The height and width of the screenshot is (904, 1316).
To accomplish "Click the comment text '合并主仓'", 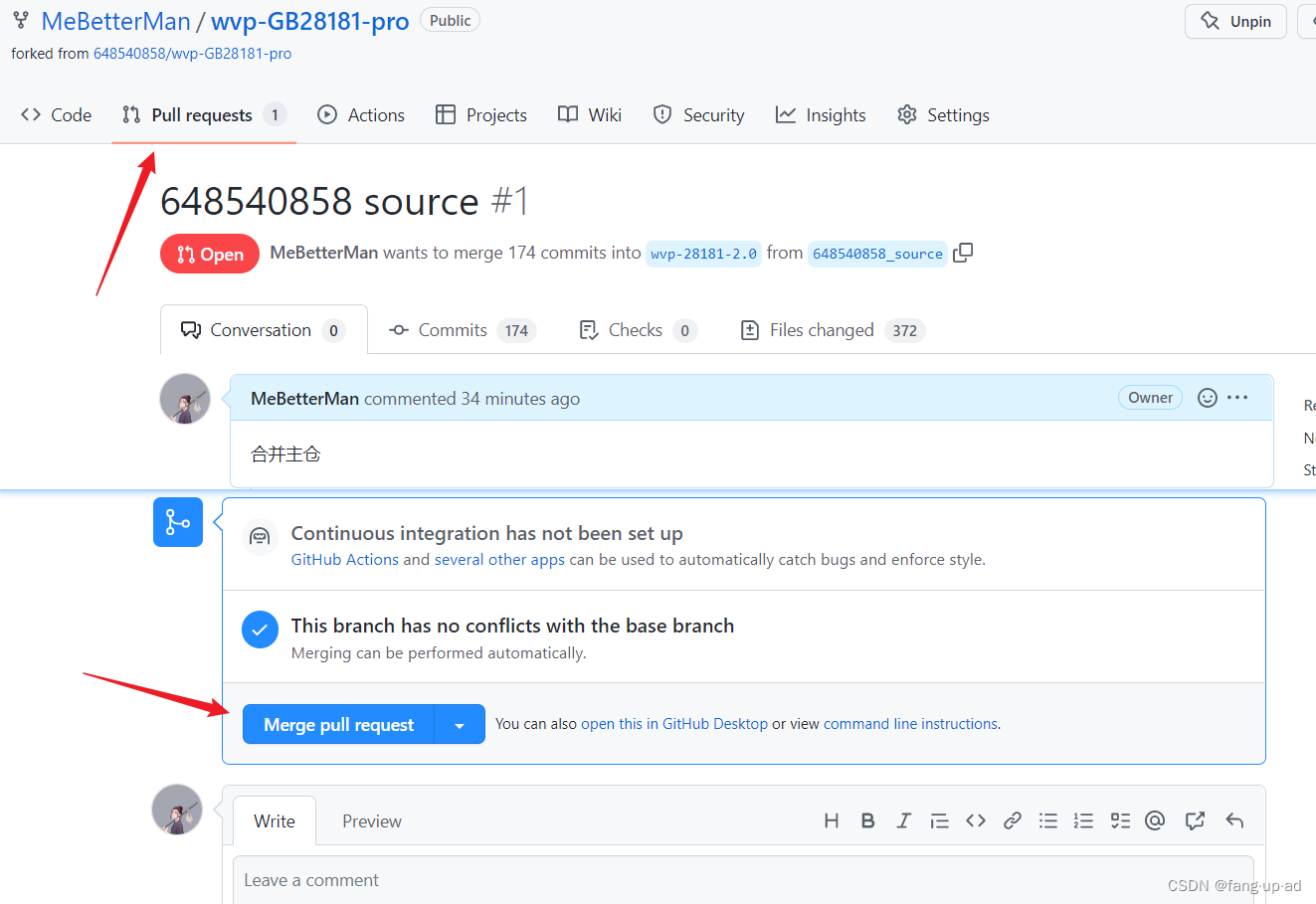I will point(285,454).
